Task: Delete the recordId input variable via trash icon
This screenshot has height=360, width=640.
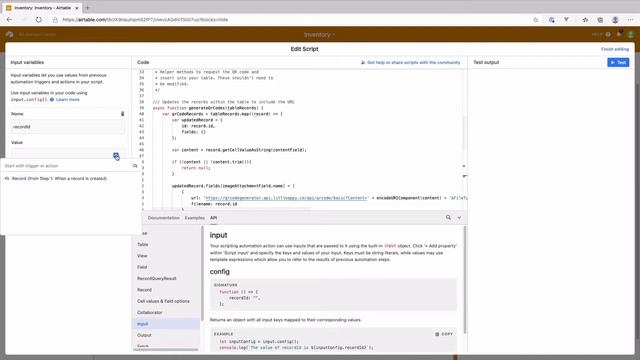Action: [x=122, y=114]
